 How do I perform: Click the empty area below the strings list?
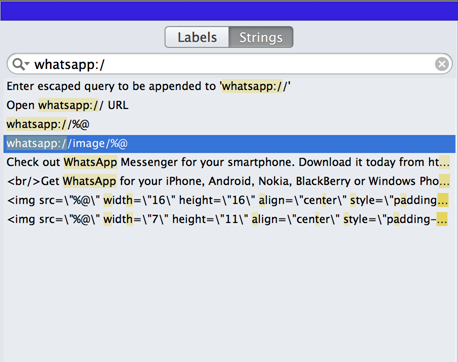[229, 293]
